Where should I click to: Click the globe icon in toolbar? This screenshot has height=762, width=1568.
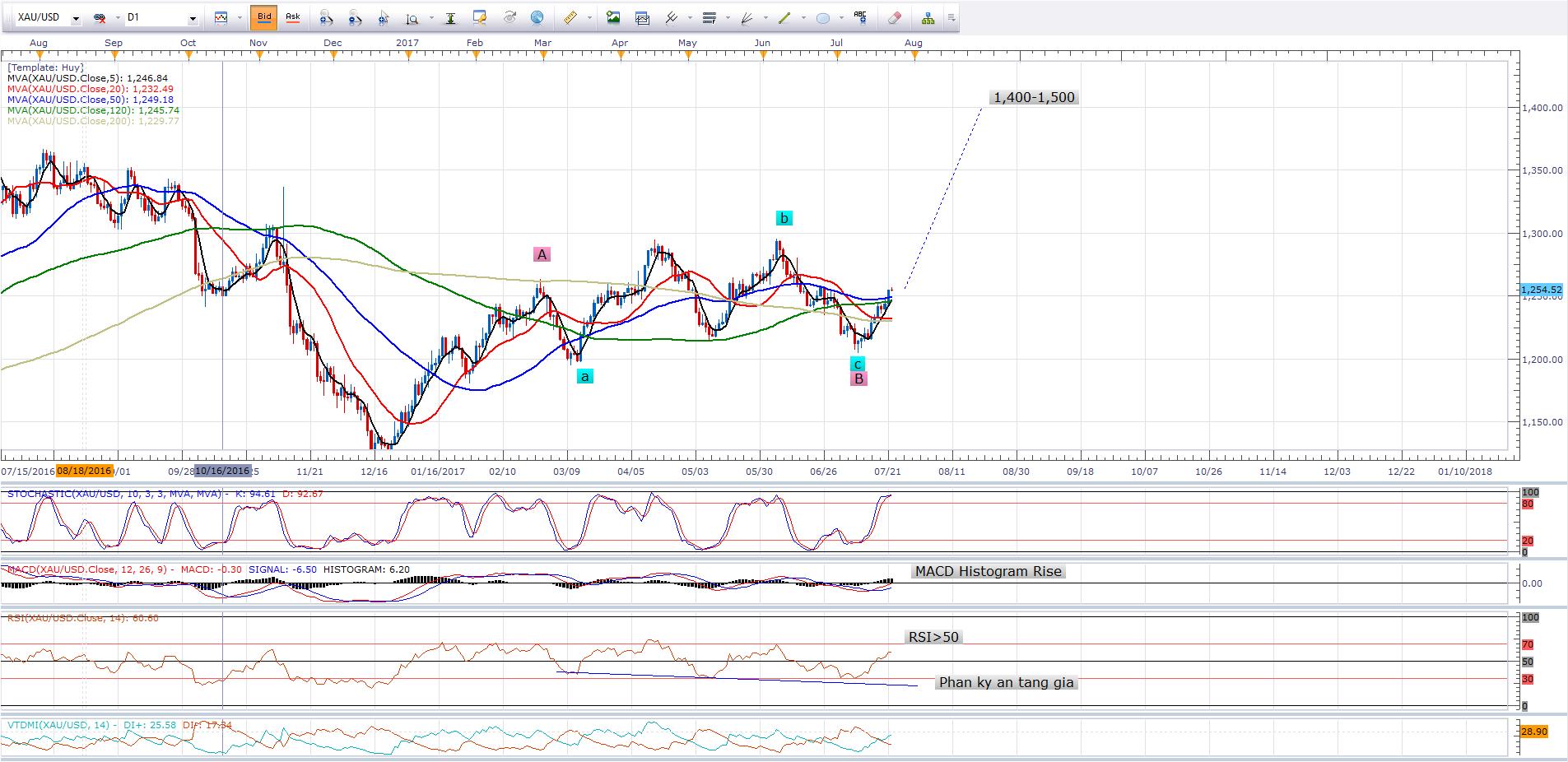pos(537,18)
